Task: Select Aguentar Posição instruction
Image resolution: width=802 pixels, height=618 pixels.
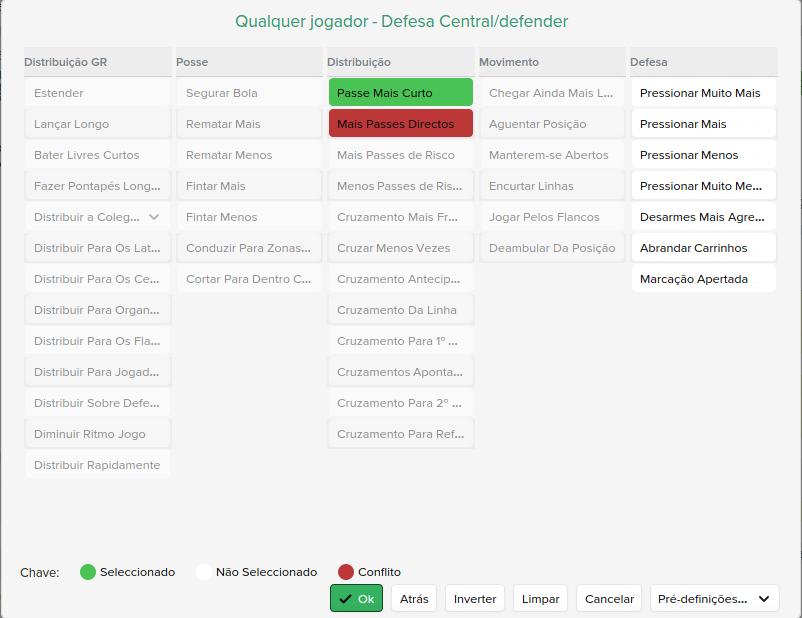Action: point(552,124)
